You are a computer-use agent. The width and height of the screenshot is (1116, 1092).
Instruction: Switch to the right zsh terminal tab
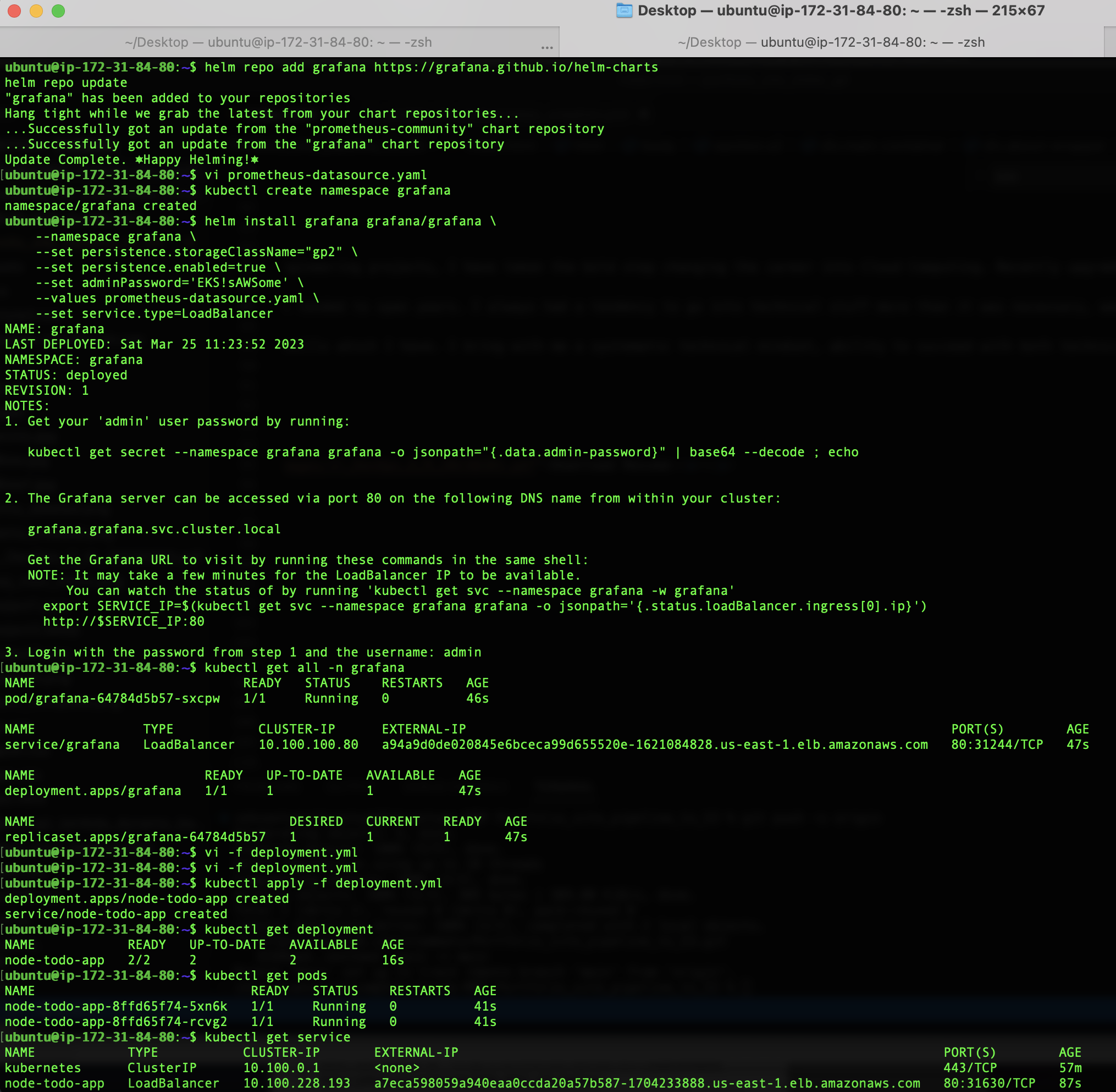(831, 42)
